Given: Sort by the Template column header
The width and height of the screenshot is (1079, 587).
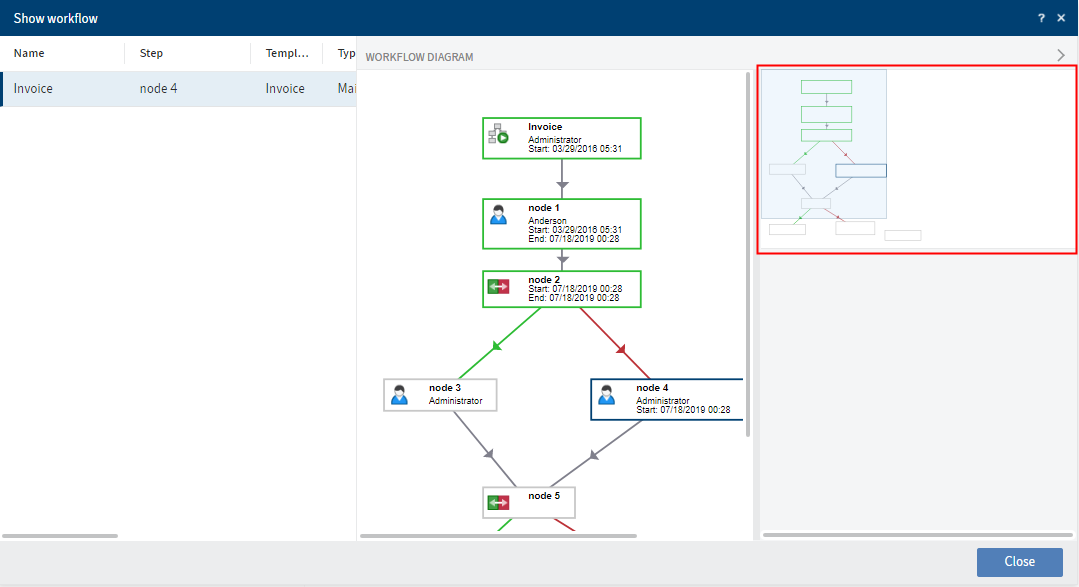Looking at the screenshot, I should click(x=286, y=53).
